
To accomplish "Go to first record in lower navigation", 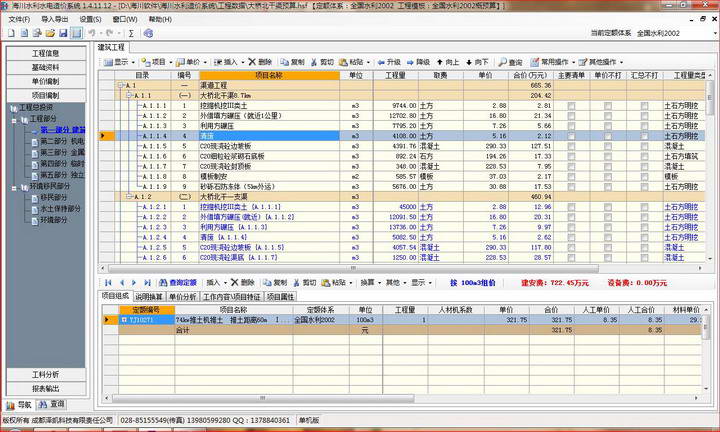I will coord(108,283).
